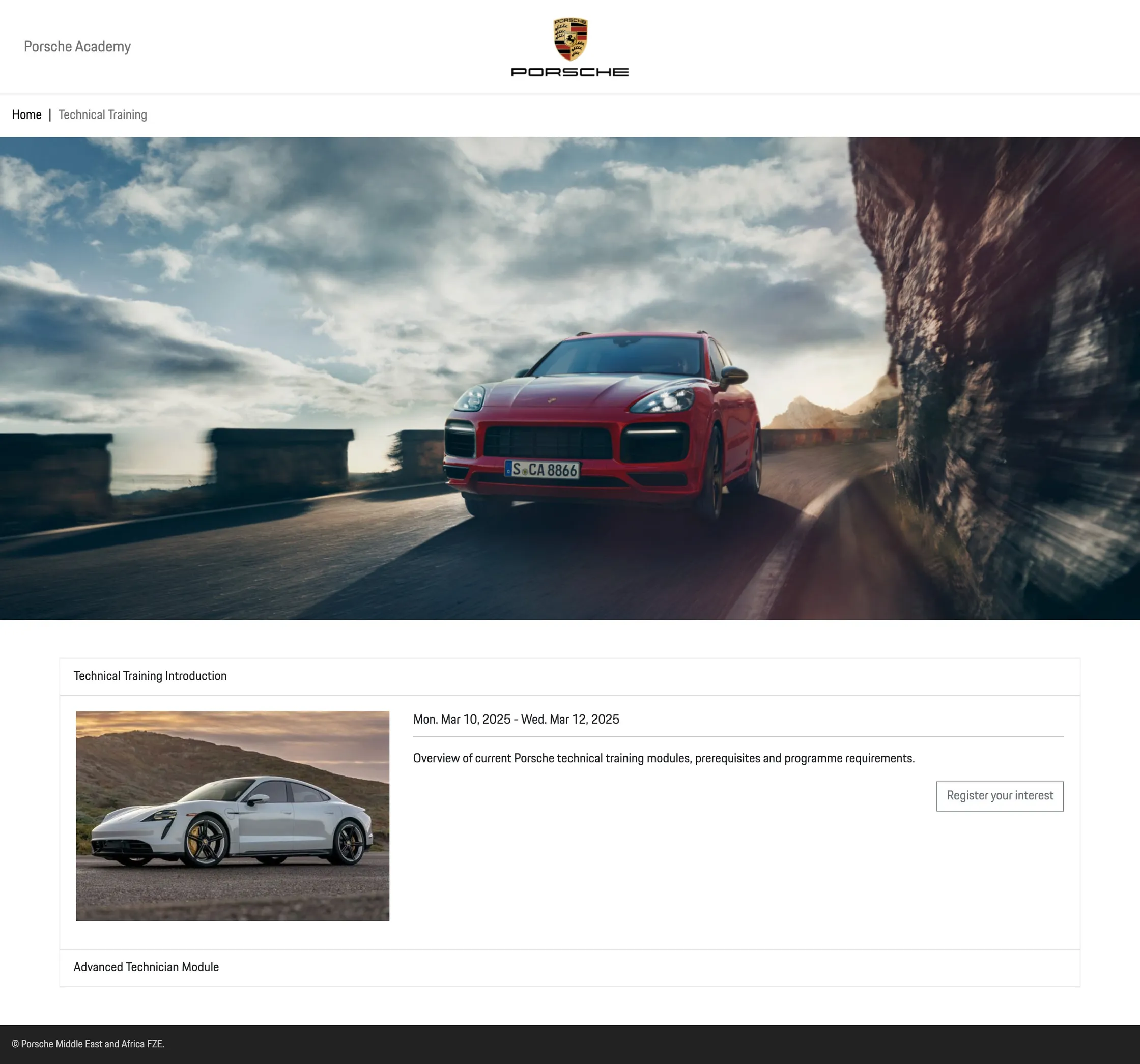Image resolution: width=1140 pixels, height=1064 pixels.
Task: Click the Porsche Middle East and Africa FZE copyright
Action: [88, 1044]
